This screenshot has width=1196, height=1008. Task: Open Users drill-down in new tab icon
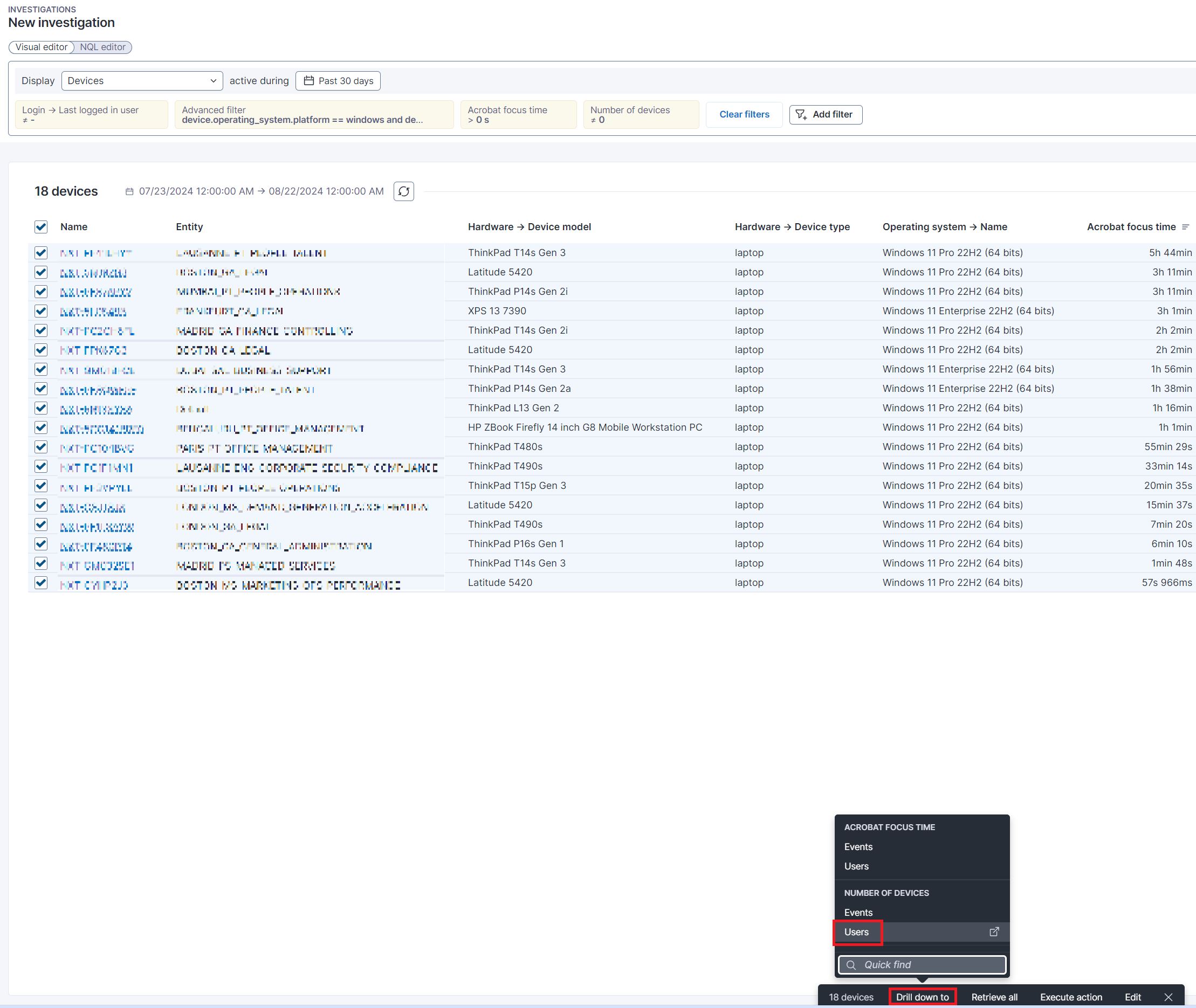tap(994, 932)
